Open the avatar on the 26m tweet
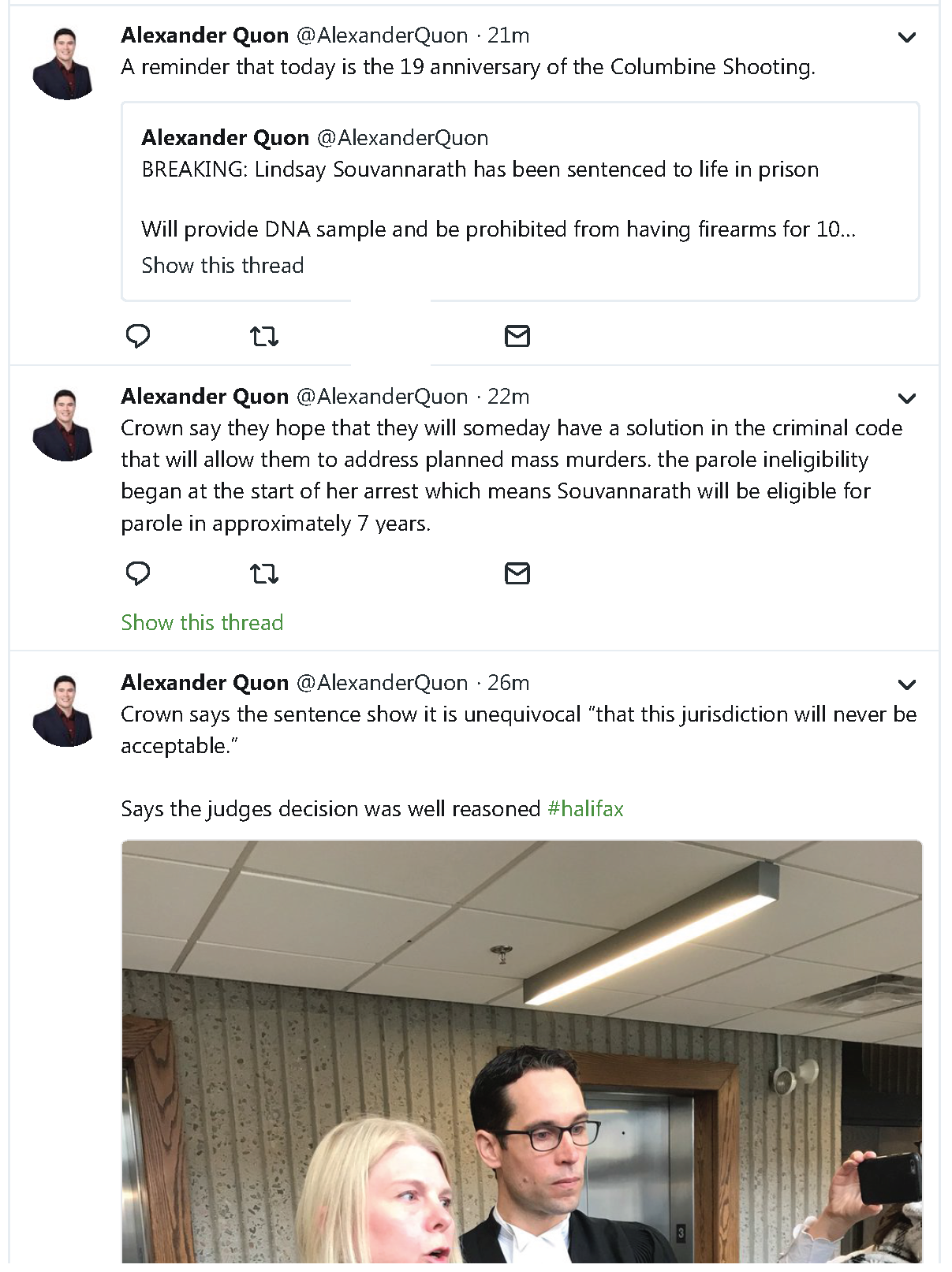 (x=64, y=711)
